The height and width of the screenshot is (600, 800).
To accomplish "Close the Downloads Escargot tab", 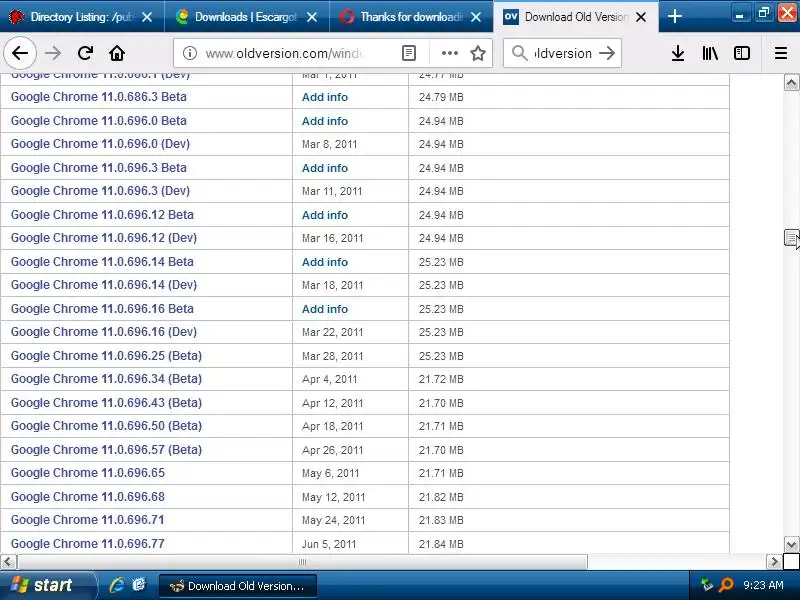I will [312, 17].
